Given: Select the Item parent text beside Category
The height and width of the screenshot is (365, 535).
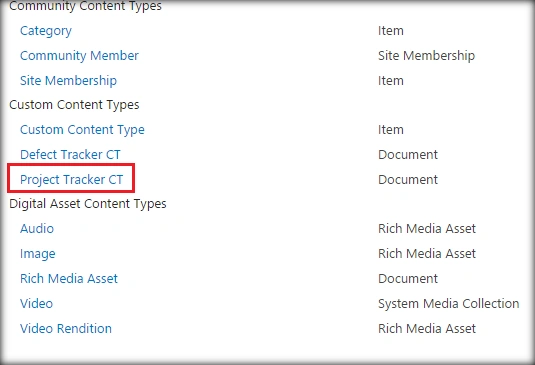Looking at the screenshot, I should point(391,31).
